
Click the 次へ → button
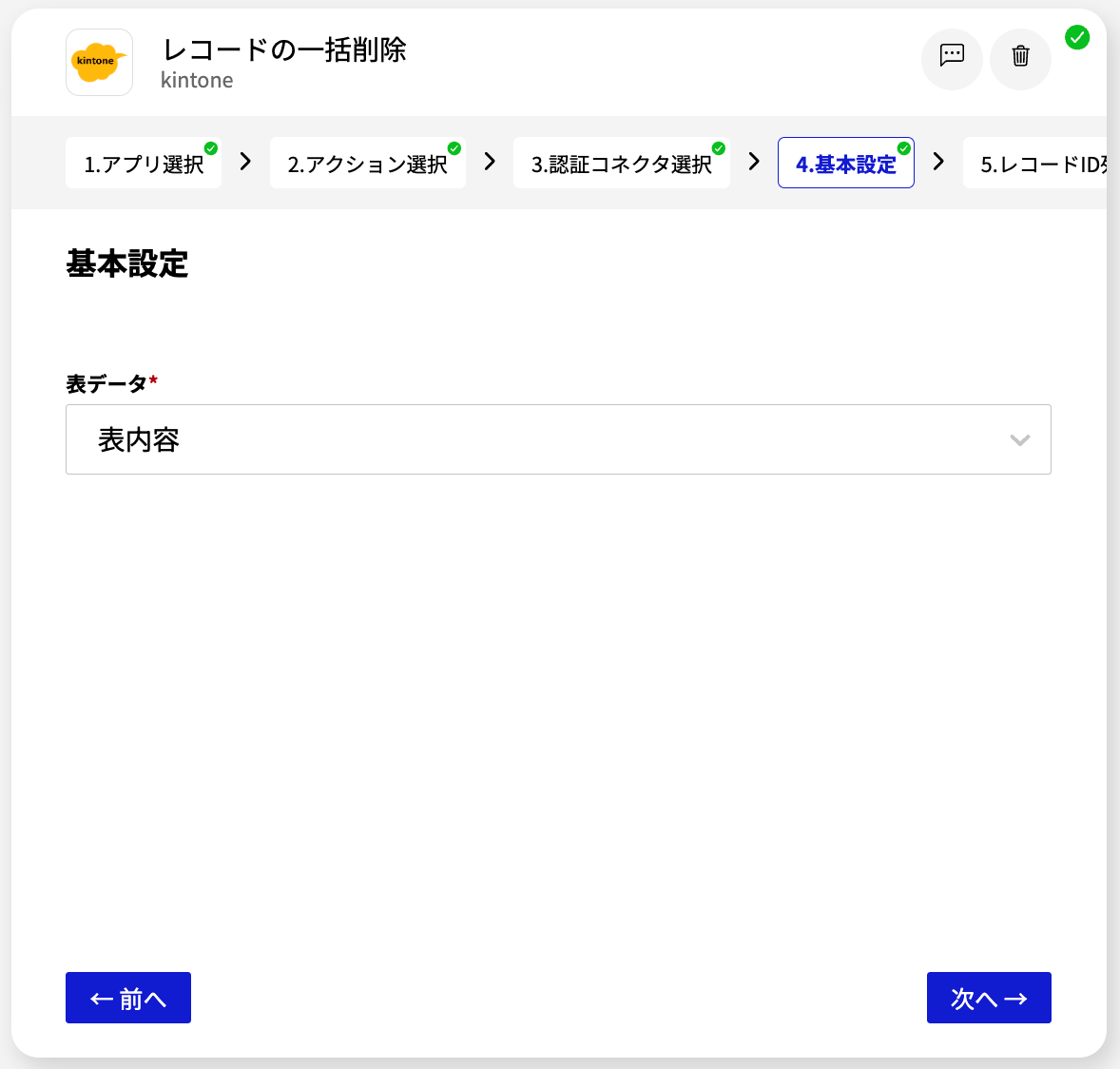(989, 998)
